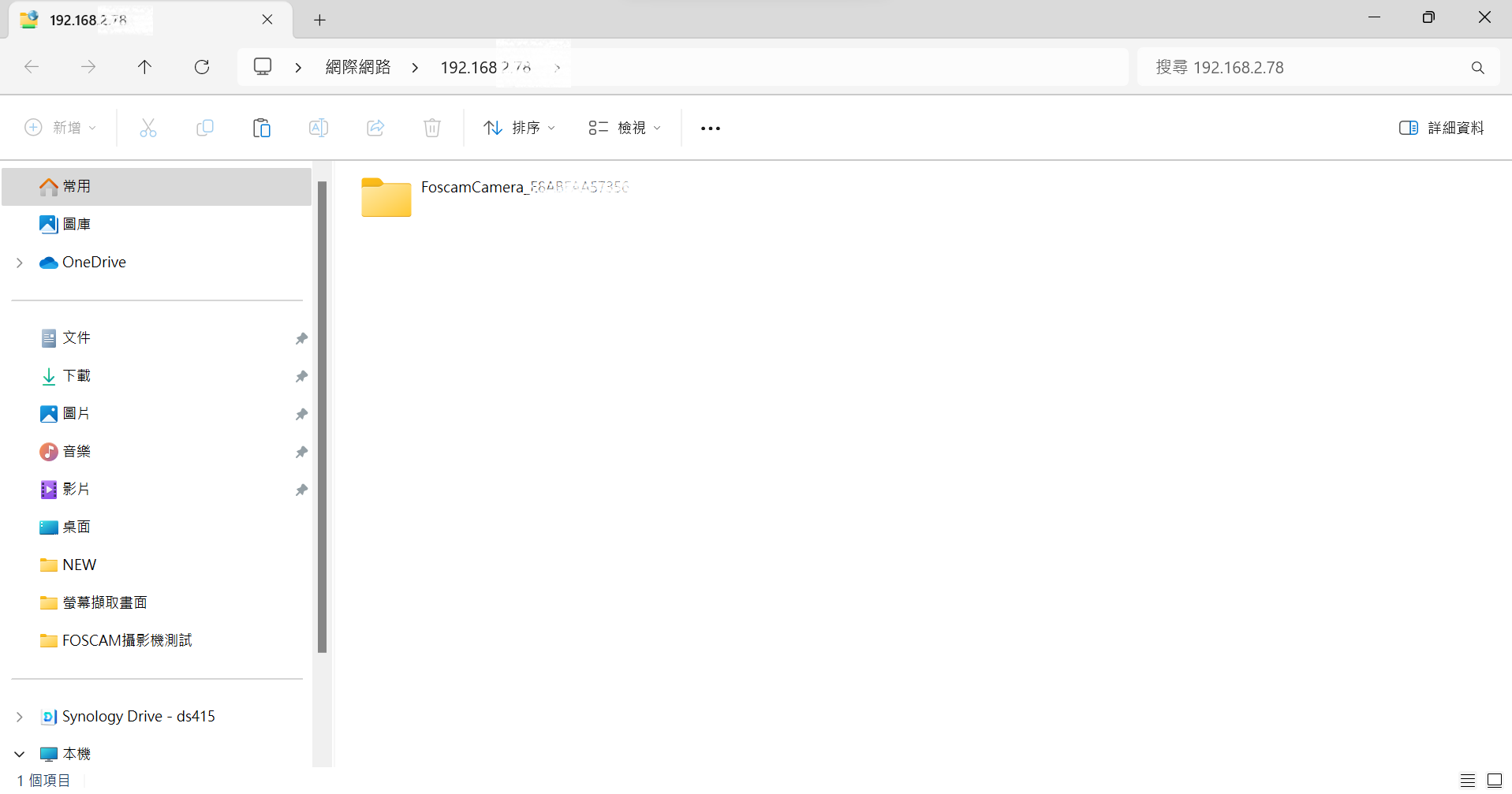Switch to details list view in status bar
Screen dimensions: 1512x794
pyautogui.click(x=1468, y=781)
